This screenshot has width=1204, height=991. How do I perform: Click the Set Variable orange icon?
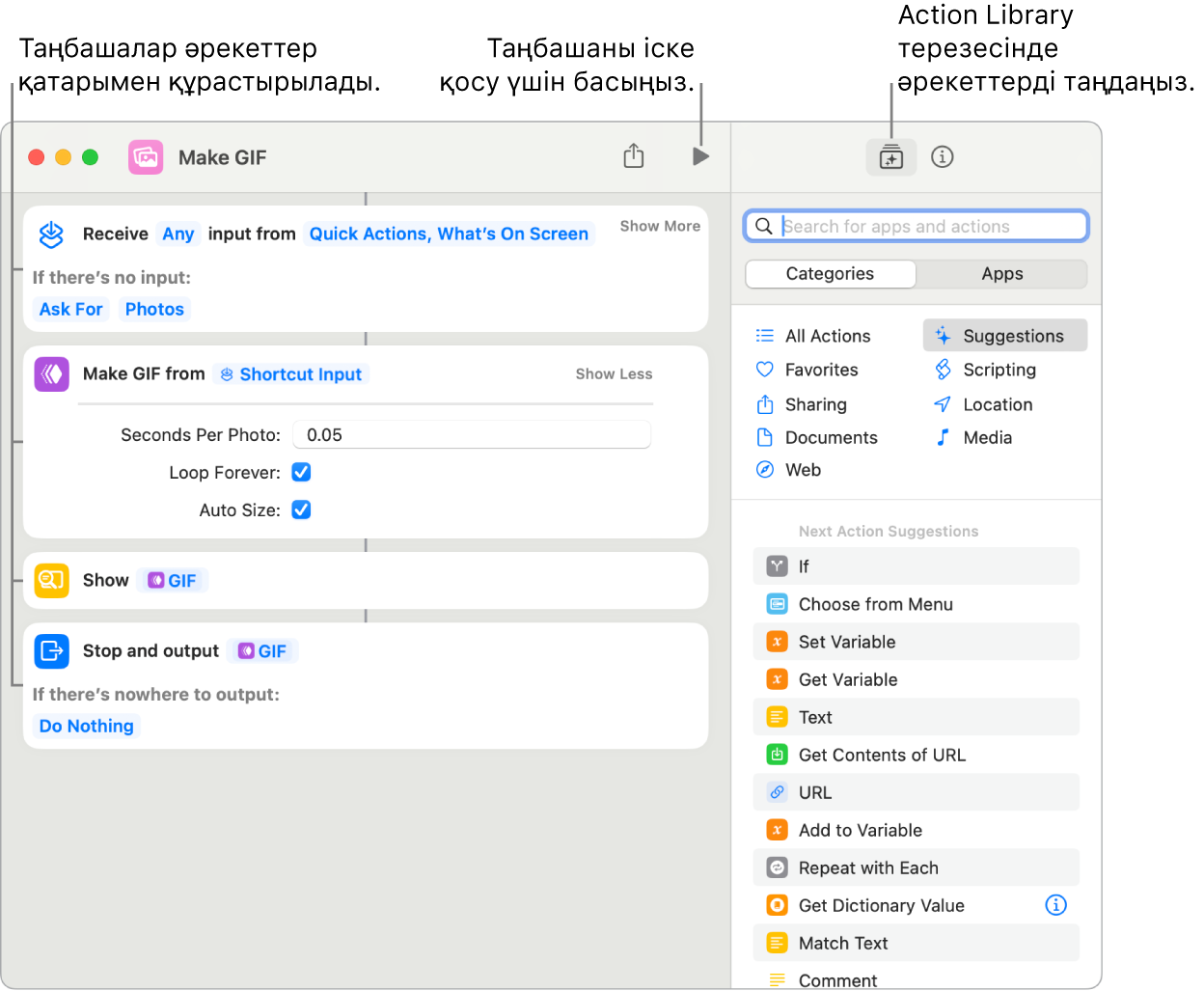(x=778, y=642)
